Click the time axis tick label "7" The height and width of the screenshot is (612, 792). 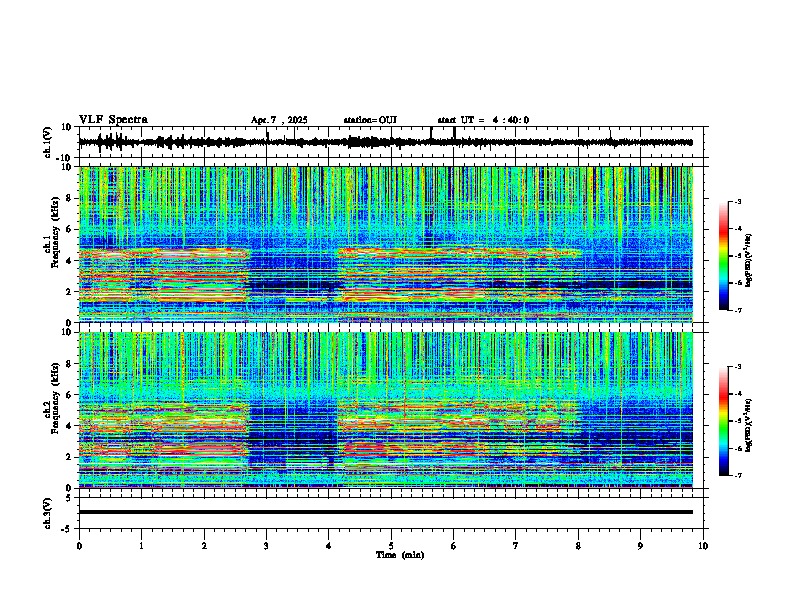coord(516,546)
